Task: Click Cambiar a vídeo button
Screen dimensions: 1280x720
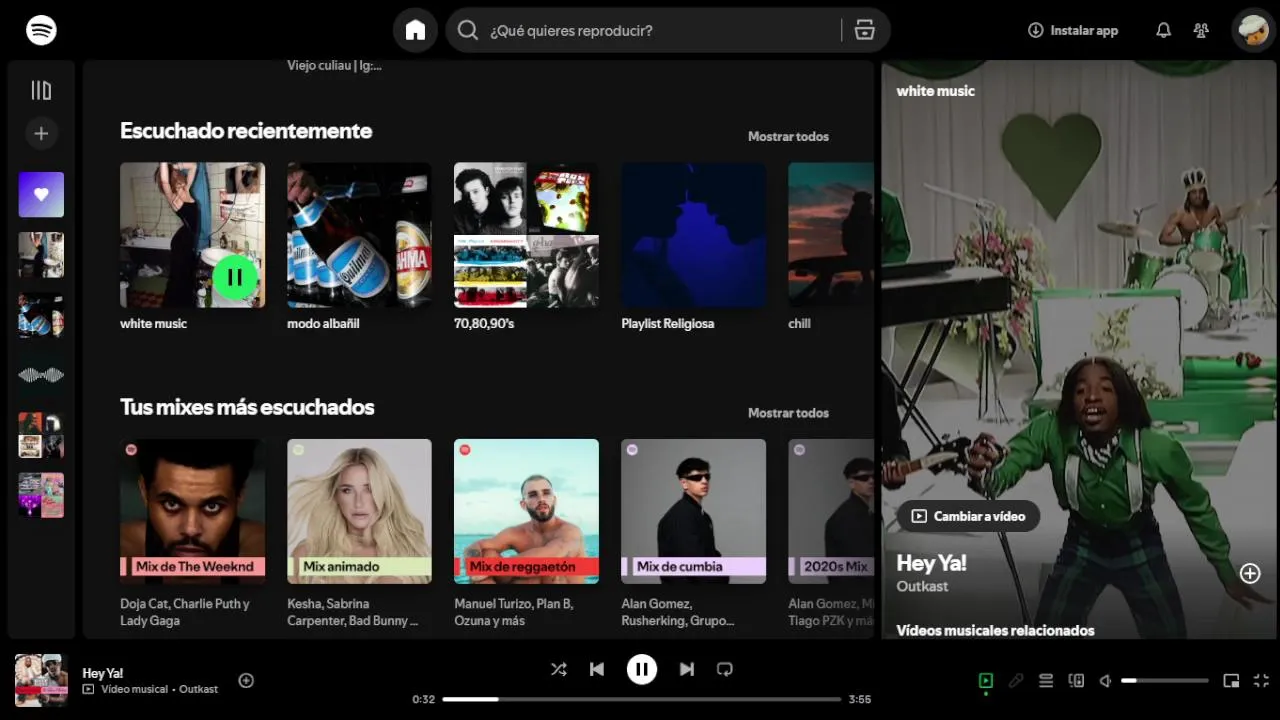Action: [x=968, y=516]
